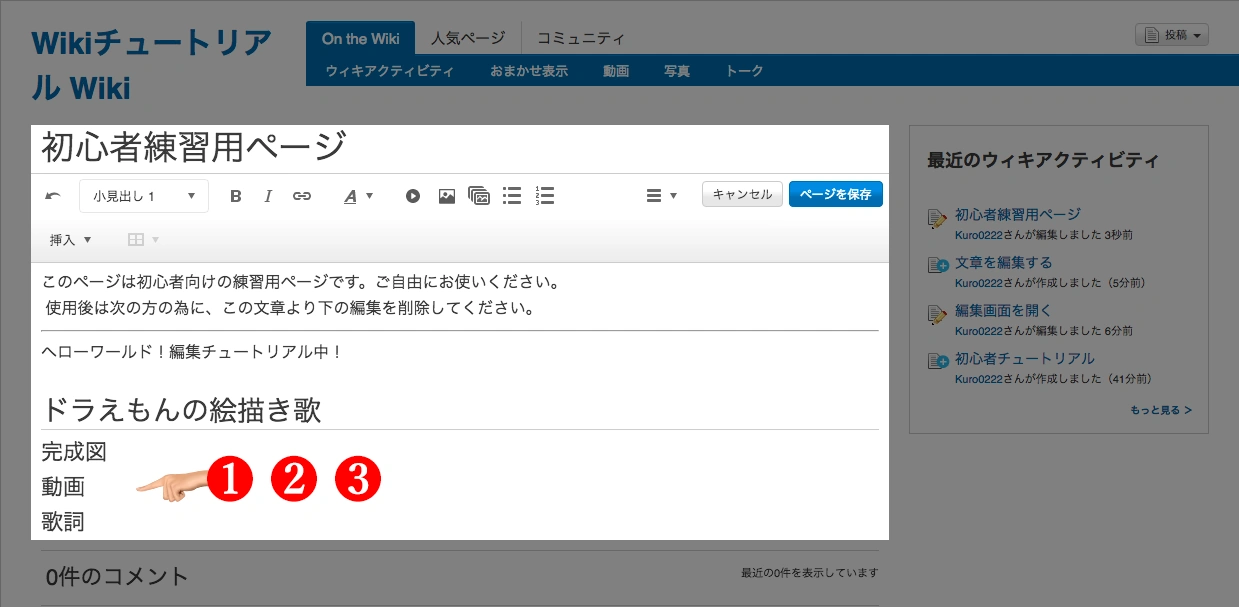Open the text style A dropdown
This screenshot has height=607, width=1239.
[358, 196]
